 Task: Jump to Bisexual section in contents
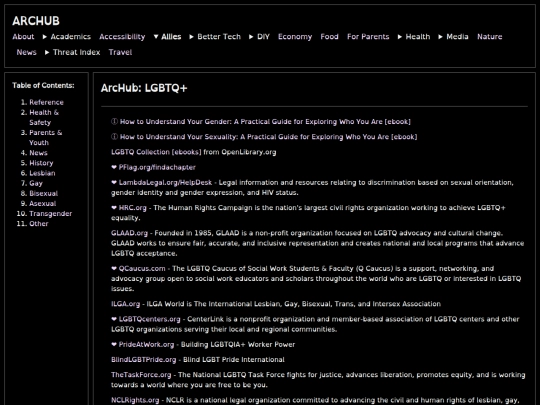point(44,194)
